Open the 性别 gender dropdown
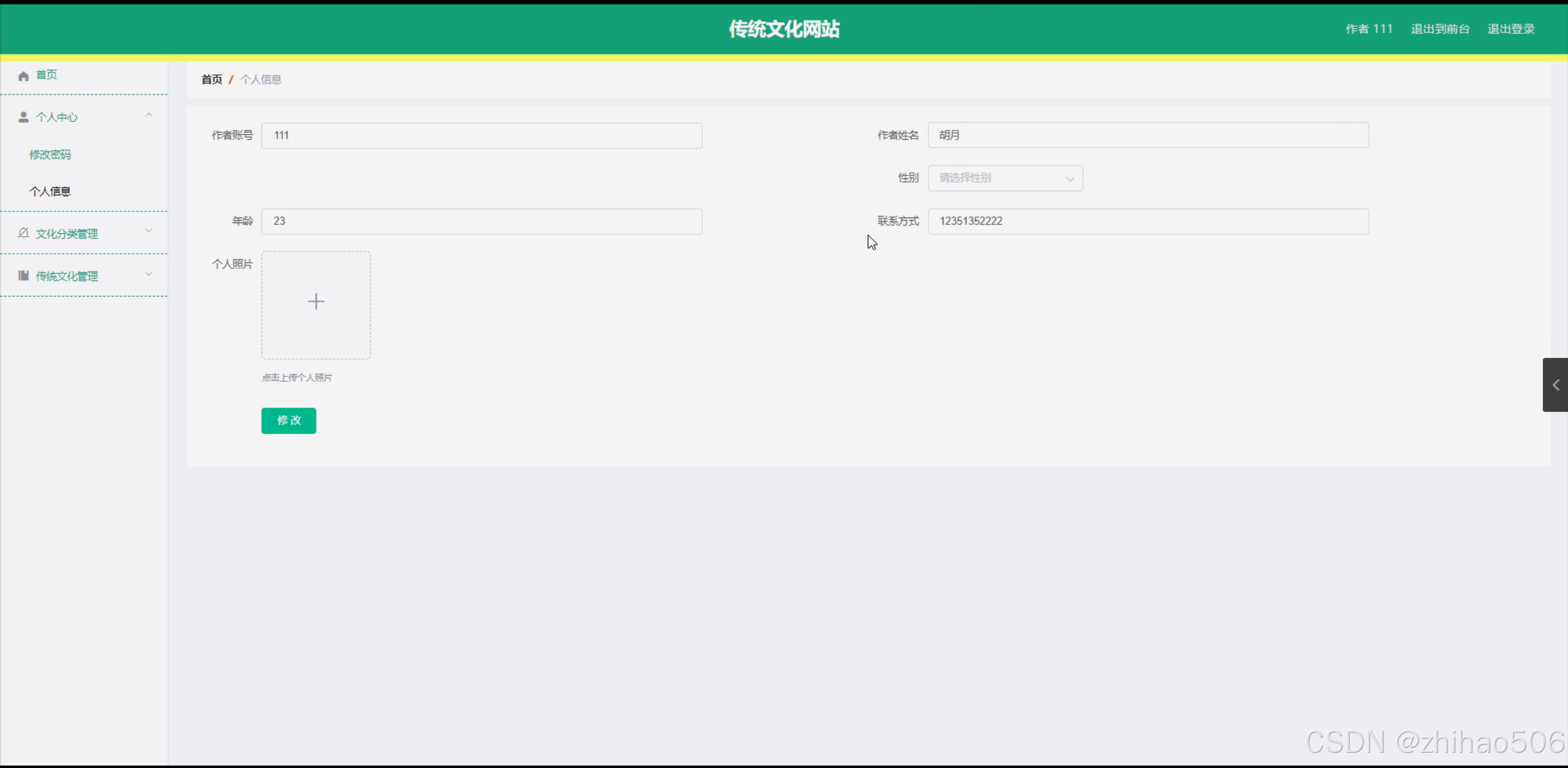1568x768 pixels. 1005,178
